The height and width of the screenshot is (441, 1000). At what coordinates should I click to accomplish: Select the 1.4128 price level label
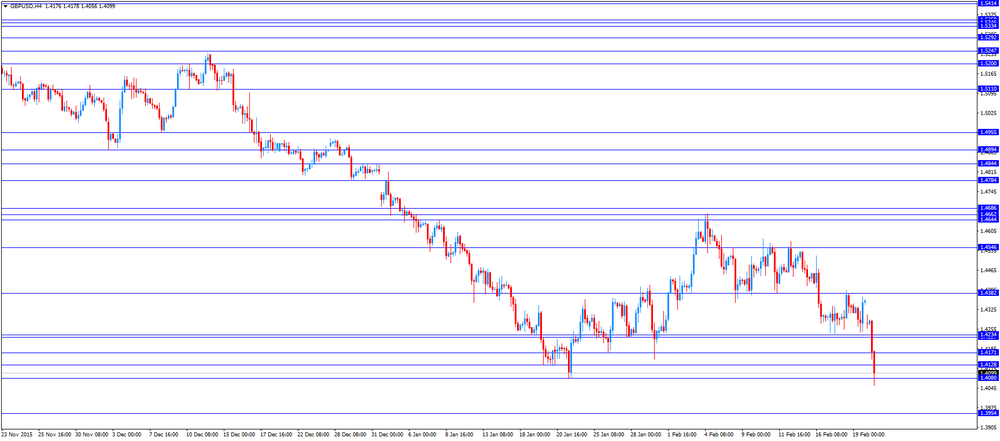(988, 364)
